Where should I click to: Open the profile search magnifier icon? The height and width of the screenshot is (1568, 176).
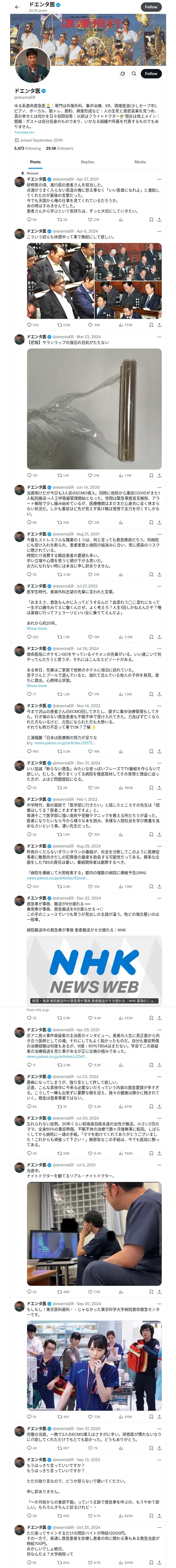[x=134, y=74]
